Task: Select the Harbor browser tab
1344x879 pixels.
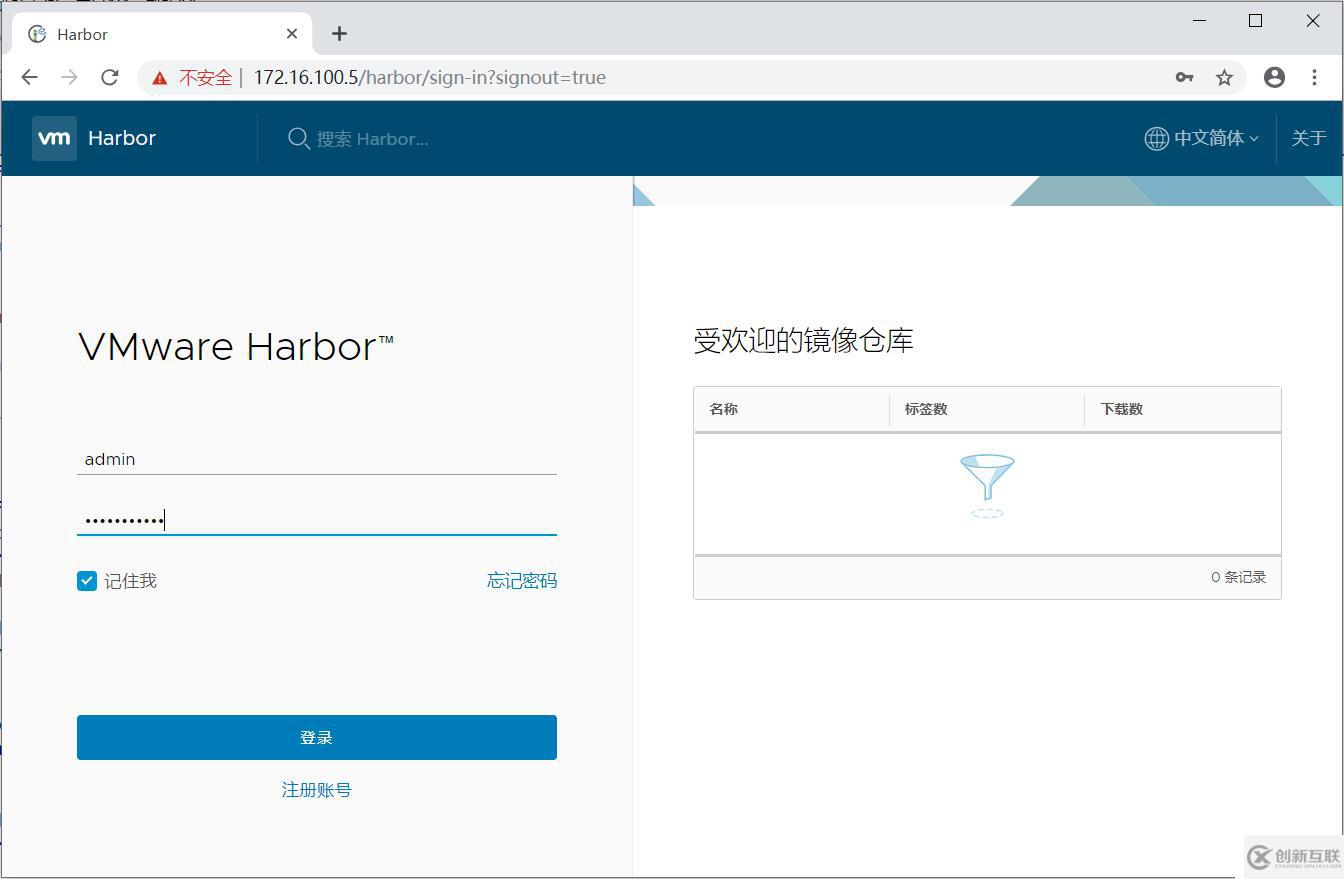Action: [x=164, y=34]
